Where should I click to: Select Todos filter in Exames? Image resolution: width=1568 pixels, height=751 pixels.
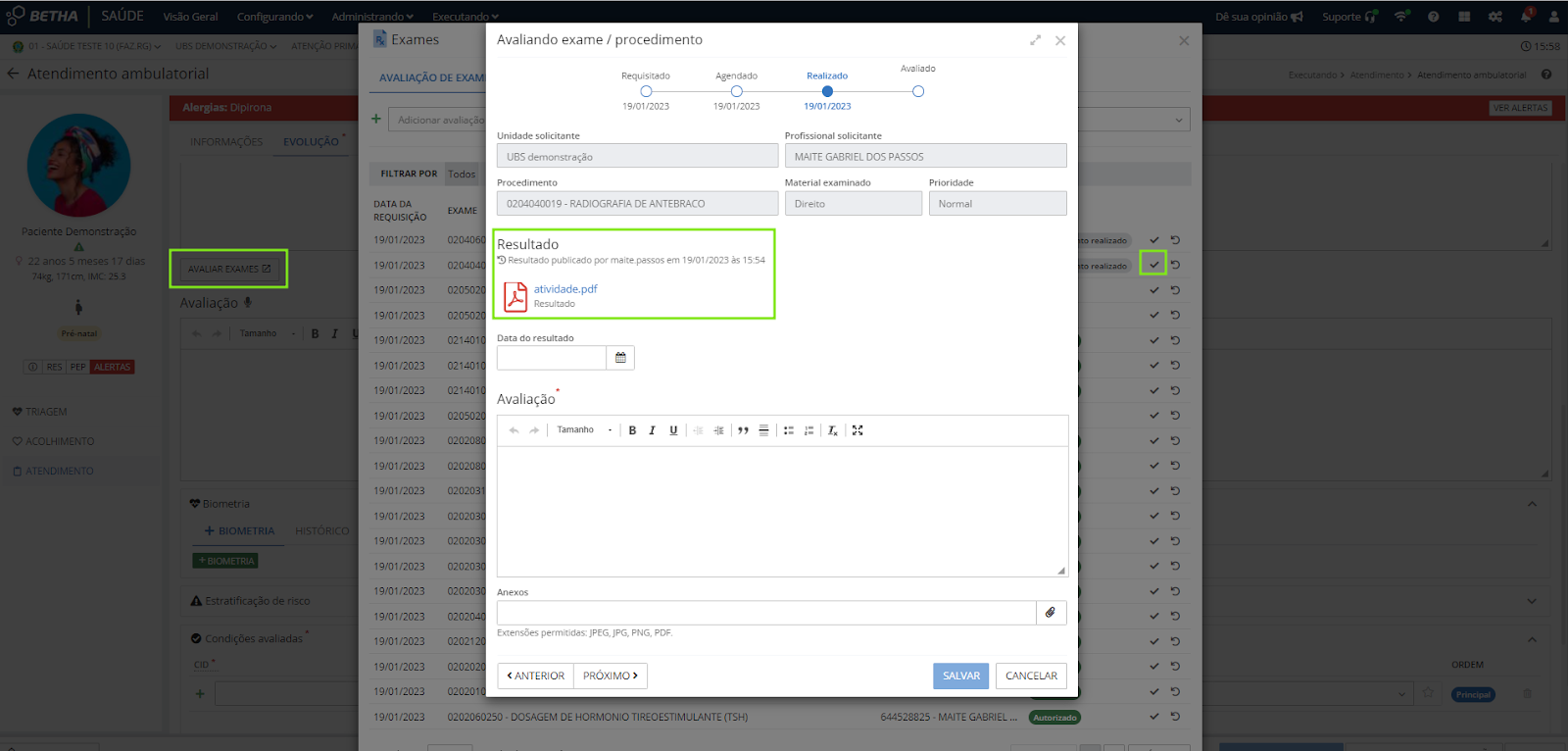462,175
